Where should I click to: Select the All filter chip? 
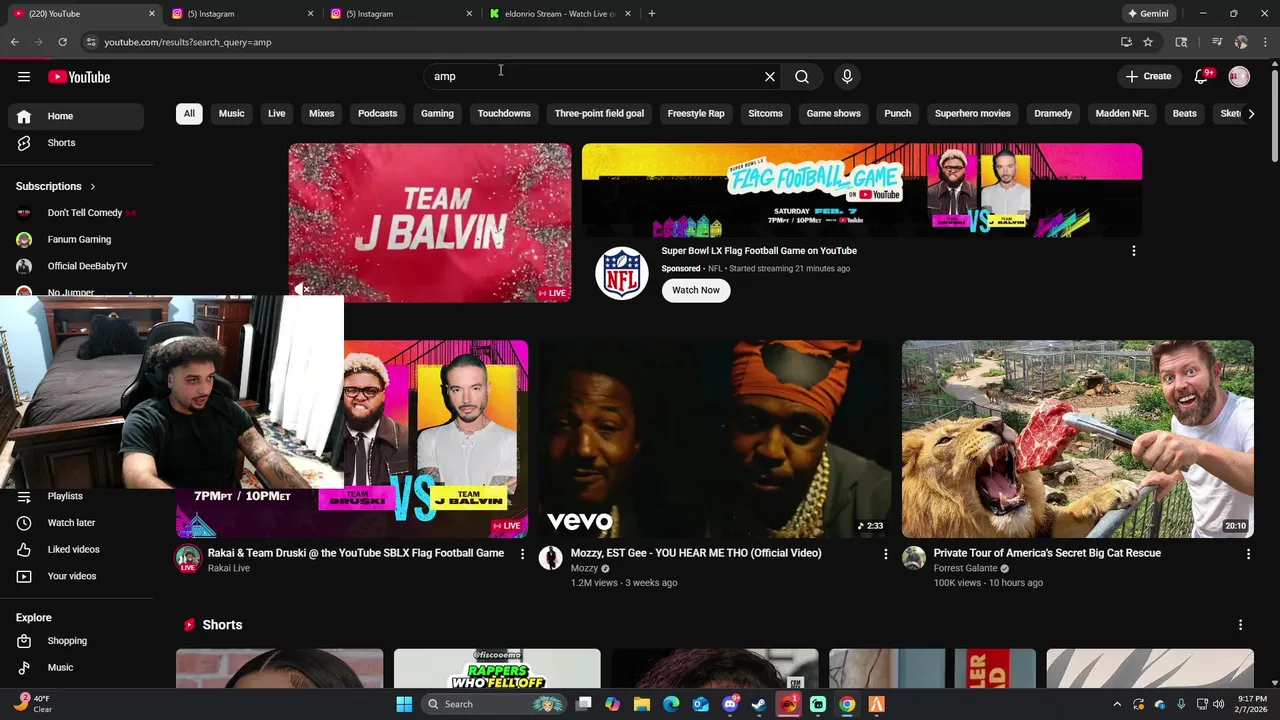189,113
